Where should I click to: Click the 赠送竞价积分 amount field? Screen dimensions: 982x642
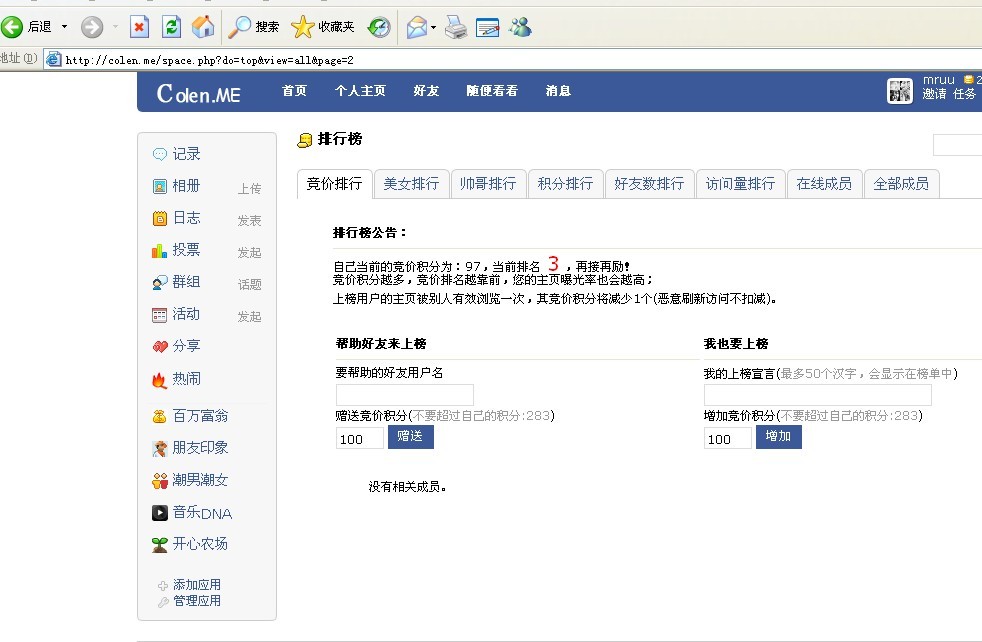tap(359, 438)
